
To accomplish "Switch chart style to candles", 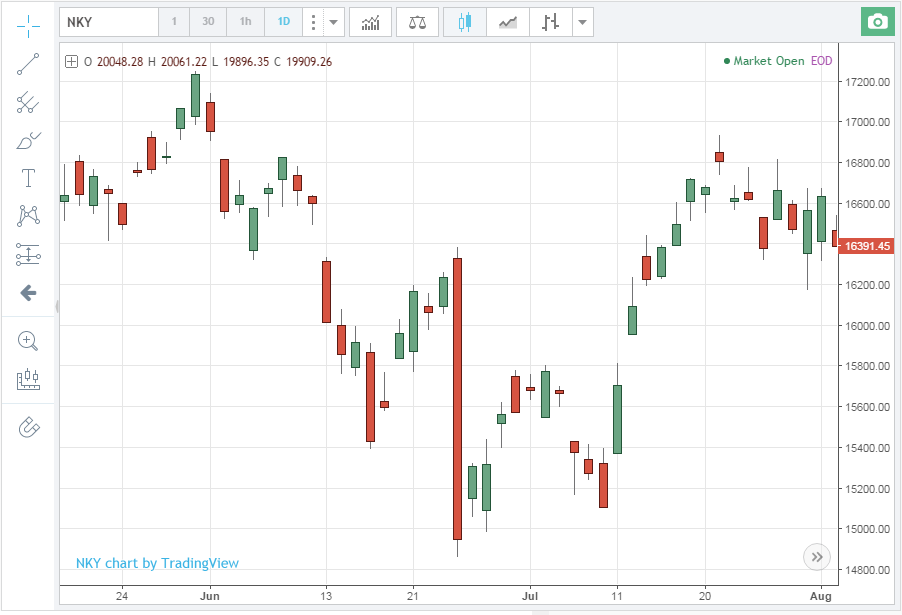I will point(464,22).
